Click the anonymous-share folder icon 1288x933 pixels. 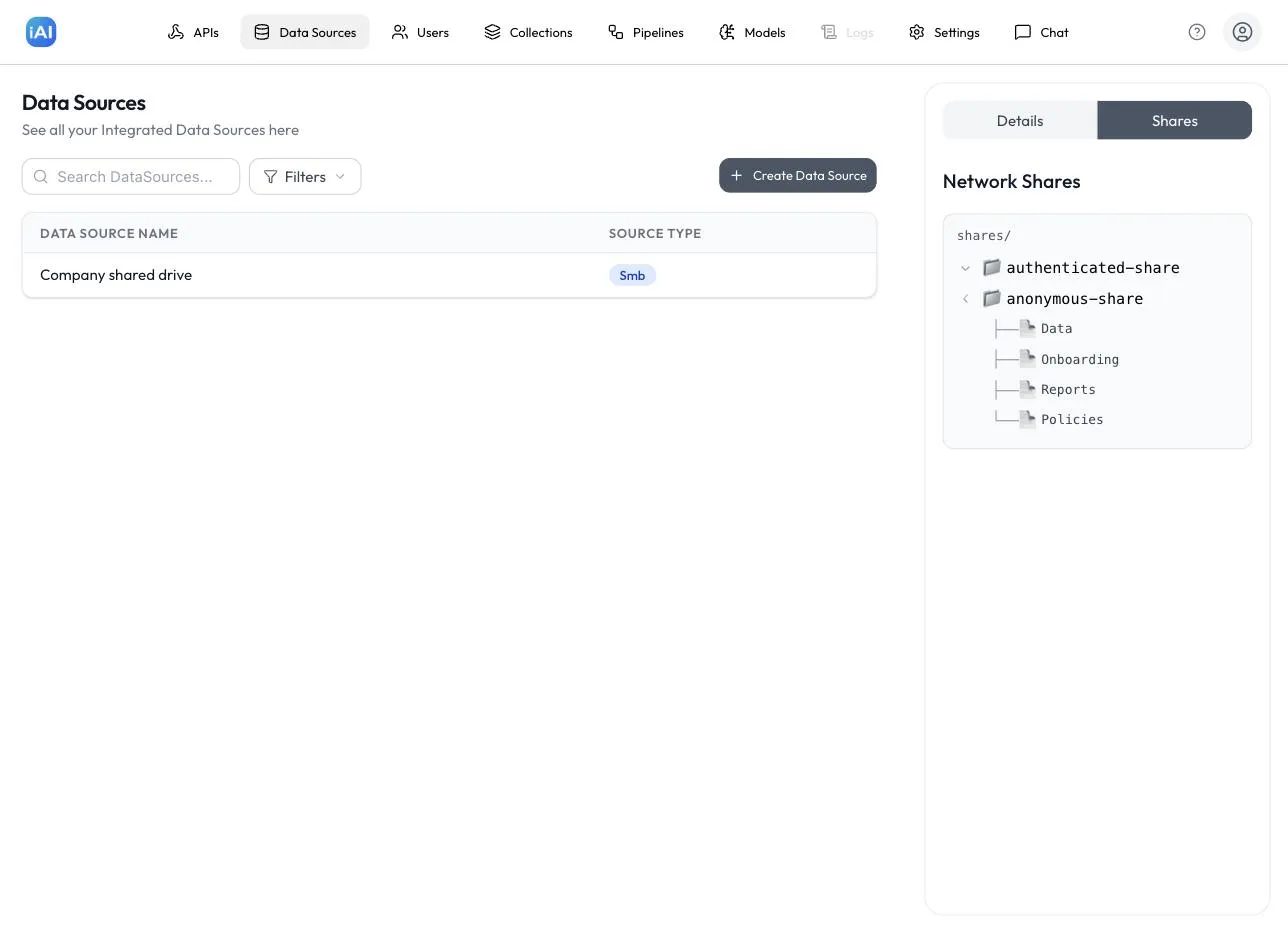[x=991, y=298]
